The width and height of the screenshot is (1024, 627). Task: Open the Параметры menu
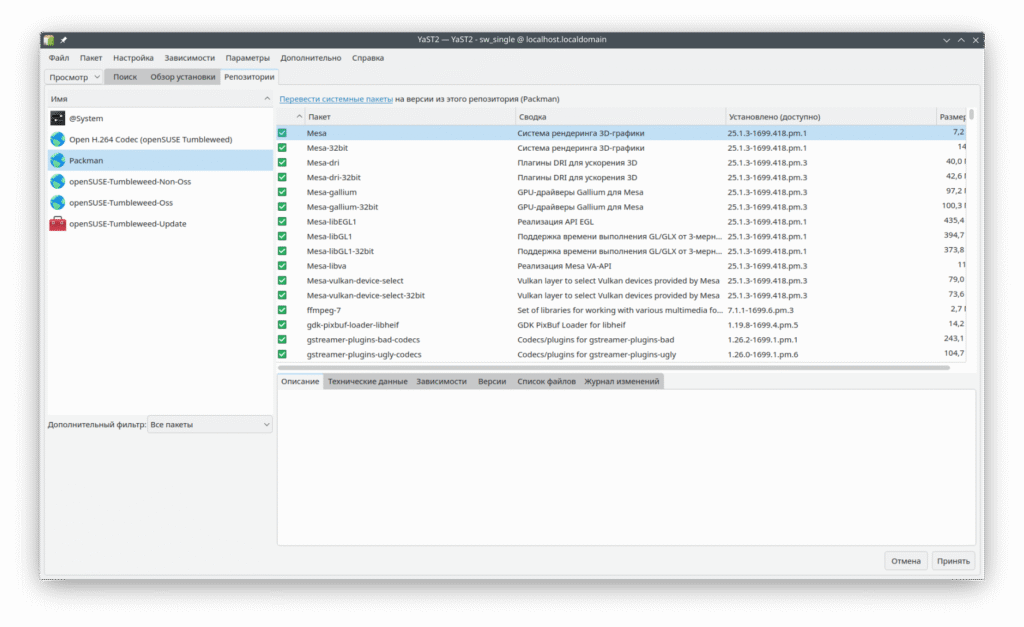coord(248,58)
